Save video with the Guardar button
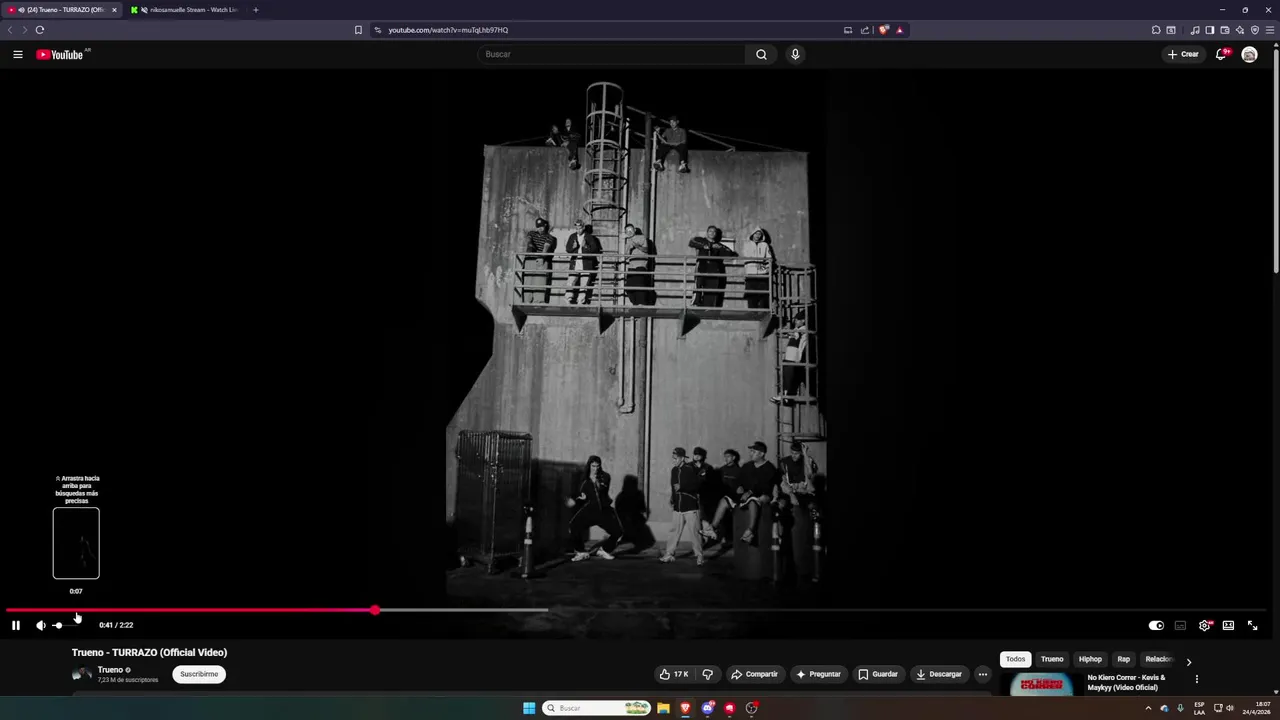 878,674
